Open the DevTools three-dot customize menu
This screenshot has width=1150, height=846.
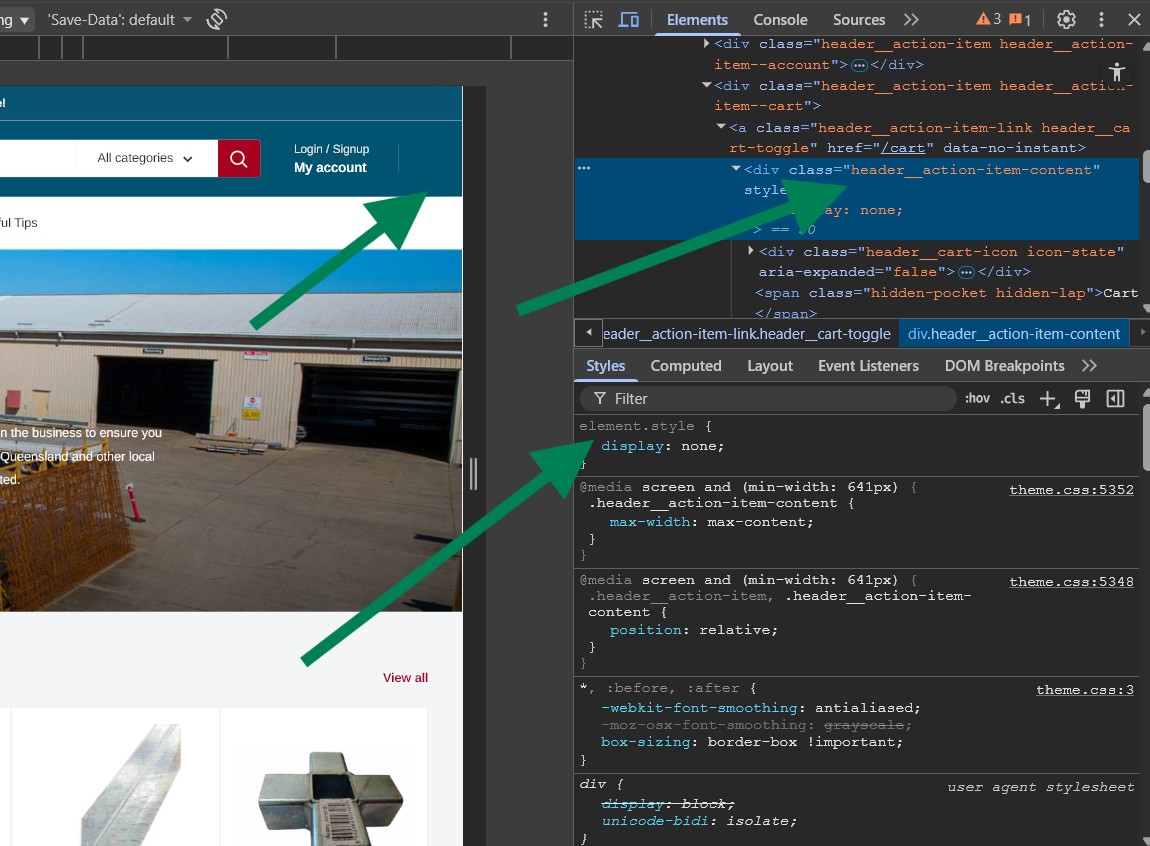[x=1101, y=20]
